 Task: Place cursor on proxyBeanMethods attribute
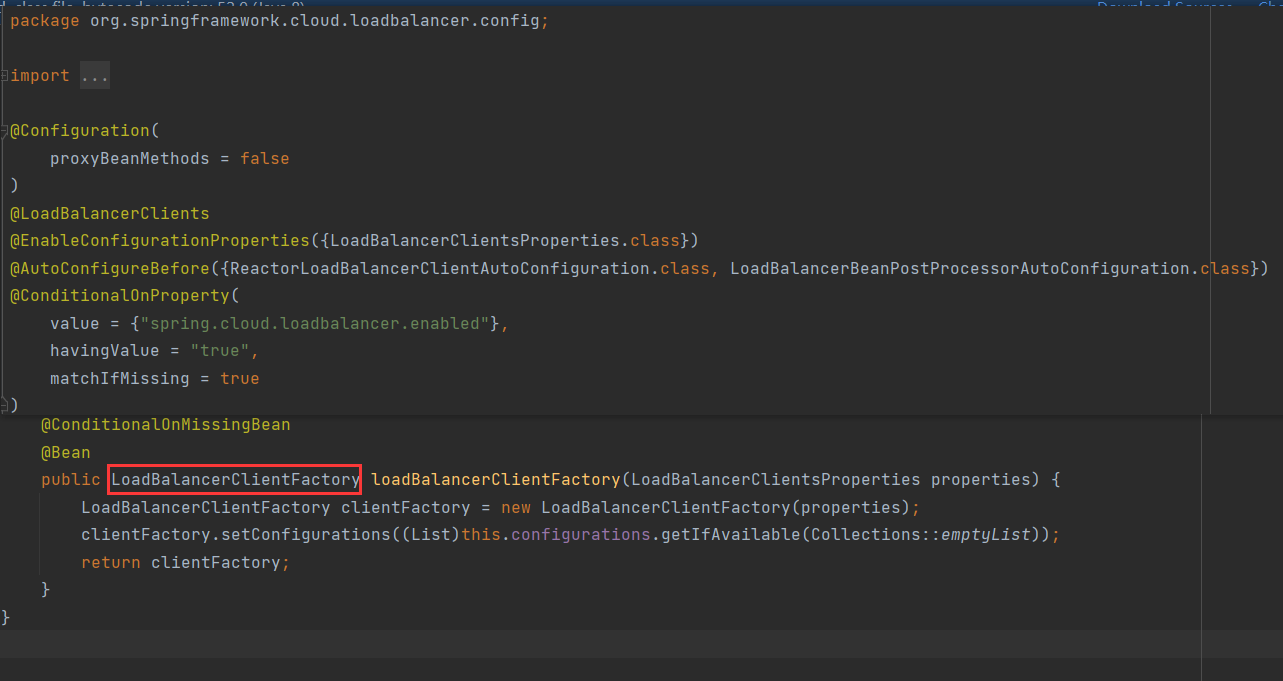pyautogui.click(x=129, y=158)
